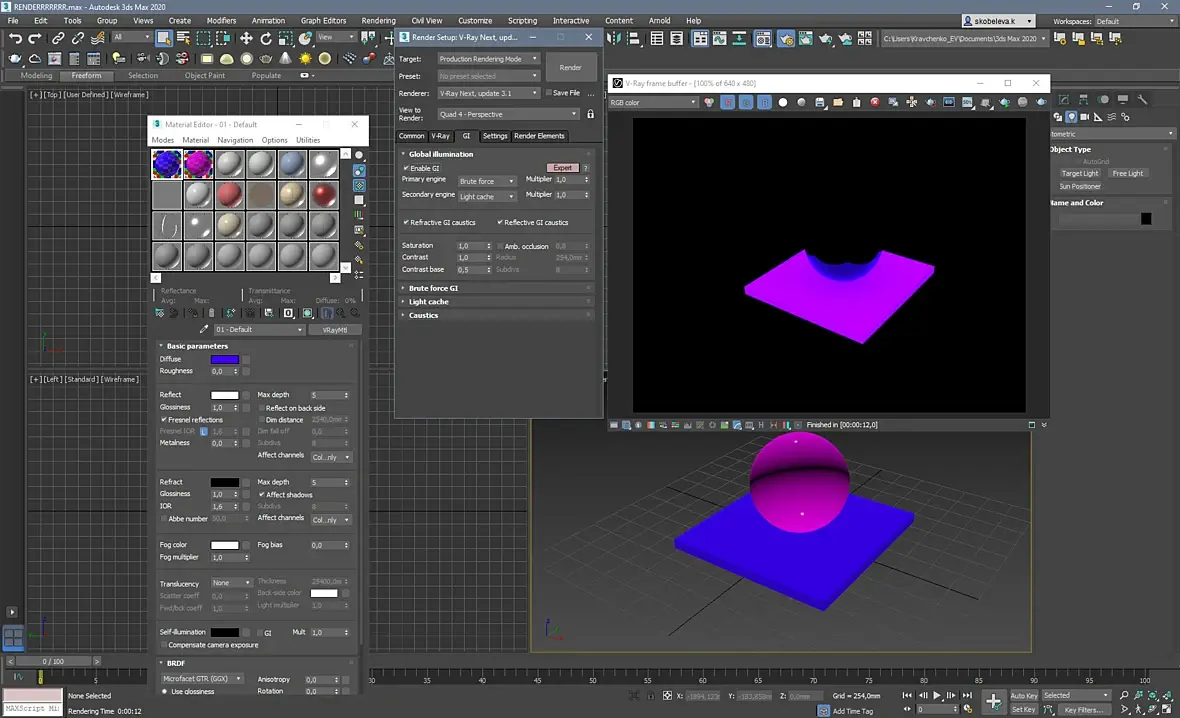Click the blue Diffuse color swatch
This screenshot has height=718, width=1180.
(x=224, y=359)
